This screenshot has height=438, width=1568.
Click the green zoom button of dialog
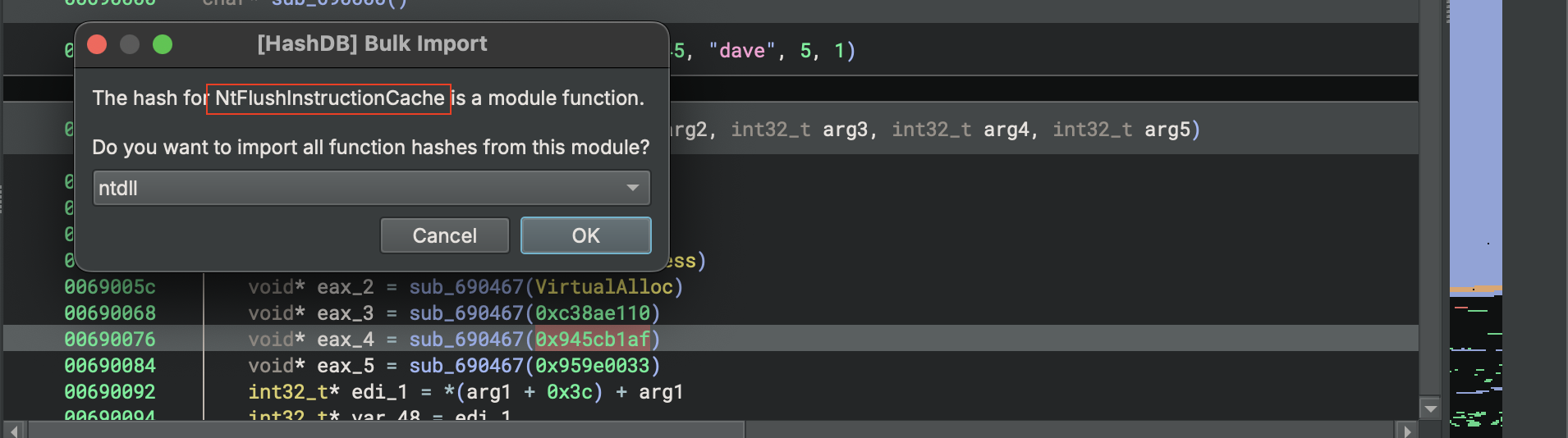pyautogui.click(x=163, y=44)
